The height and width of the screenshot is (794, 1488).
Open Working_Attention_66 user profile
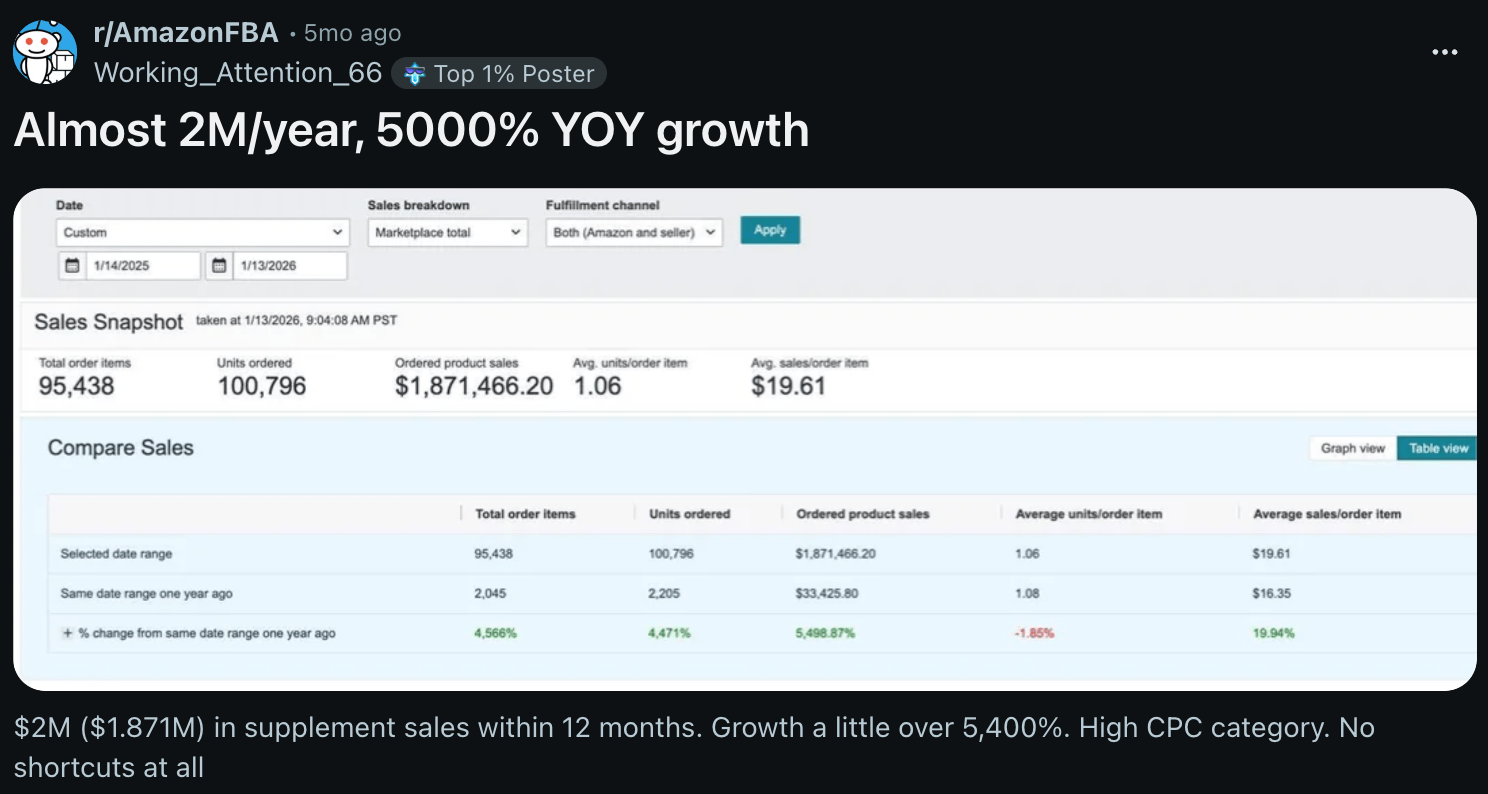point(238,73)
